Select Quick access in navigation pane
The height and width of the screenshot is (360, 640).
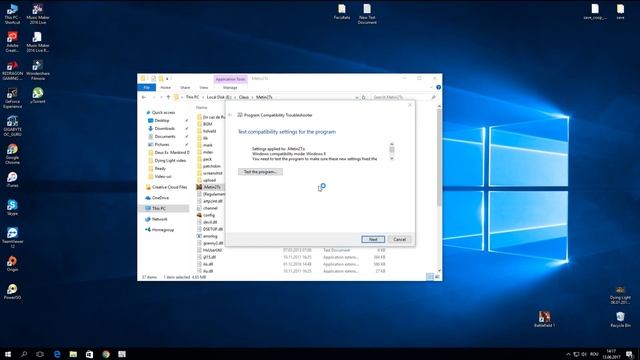click(163, 112)
